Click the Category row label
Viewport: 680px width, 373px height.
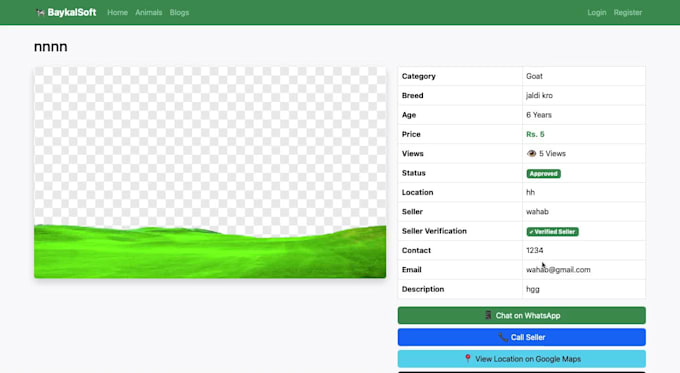point(418,76)
